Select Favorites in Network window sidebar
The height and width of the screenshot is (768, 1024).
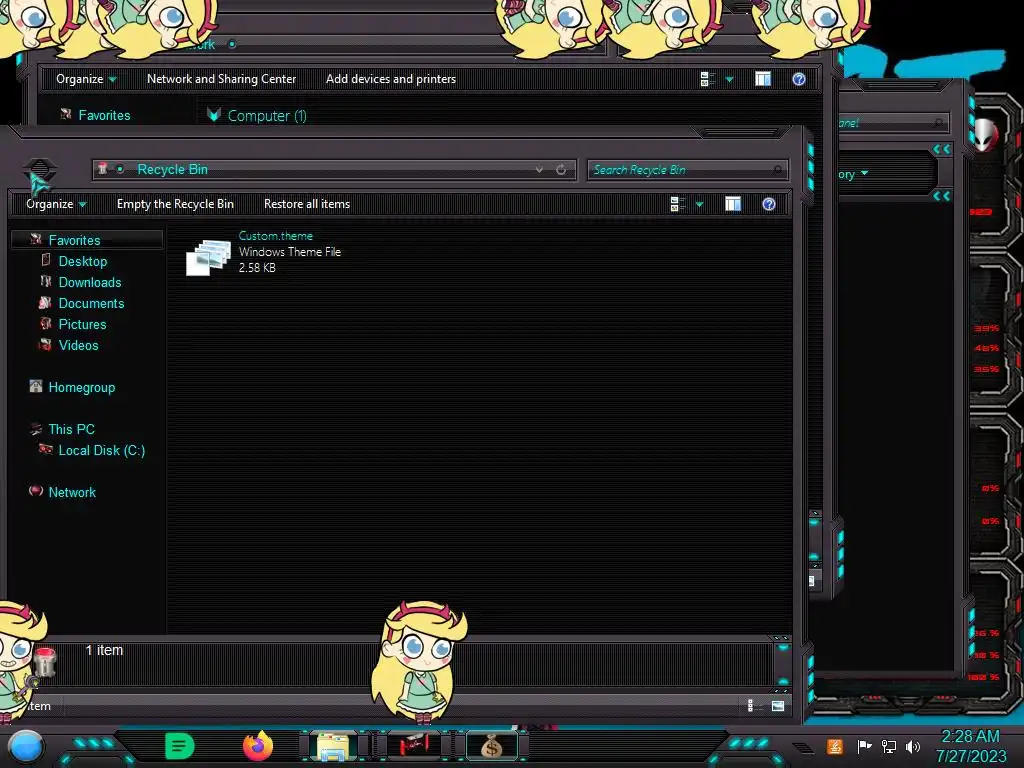[104, 116]
